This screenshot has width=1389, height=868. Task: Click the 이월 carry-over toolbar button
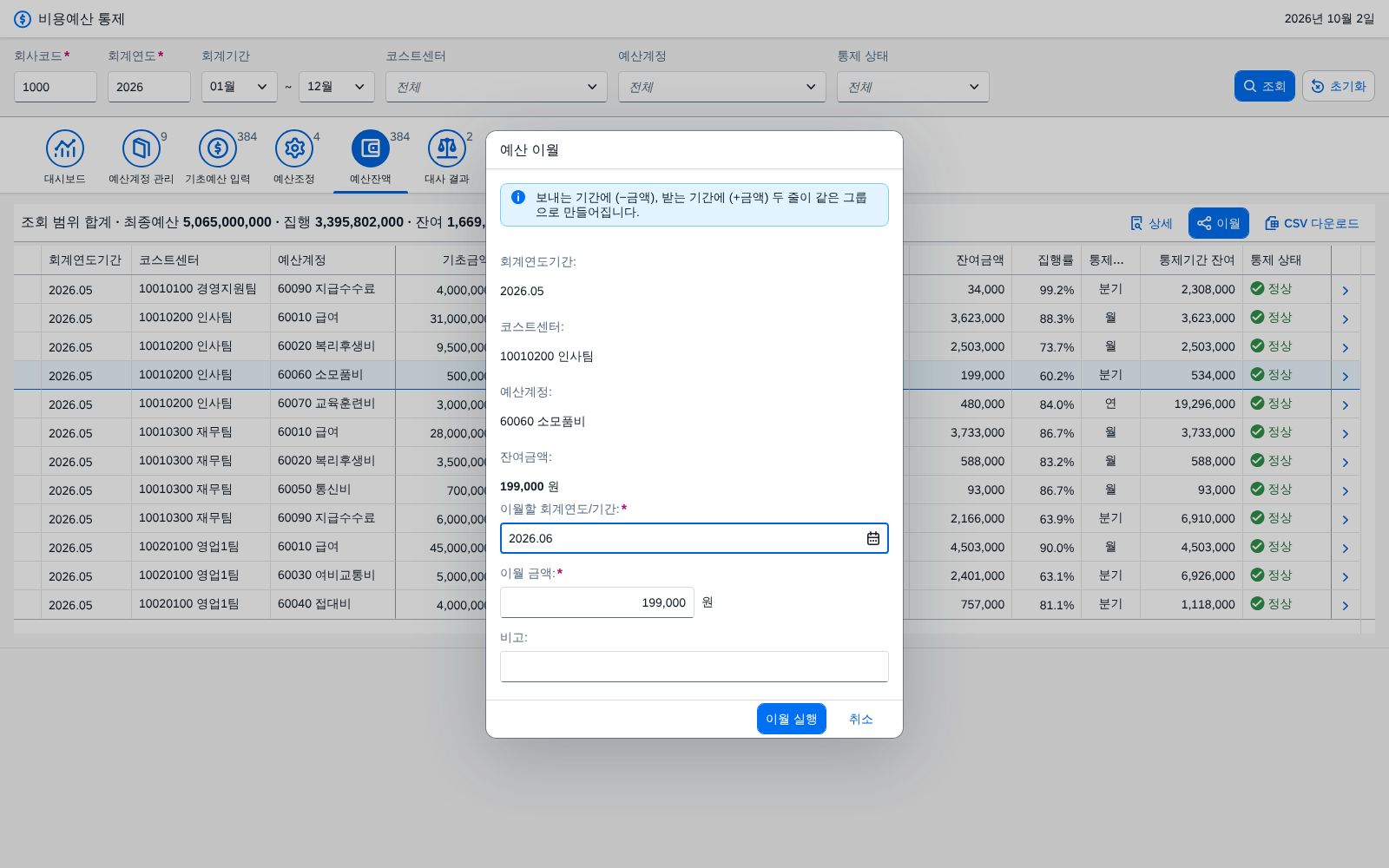[x=1219, y=223]
